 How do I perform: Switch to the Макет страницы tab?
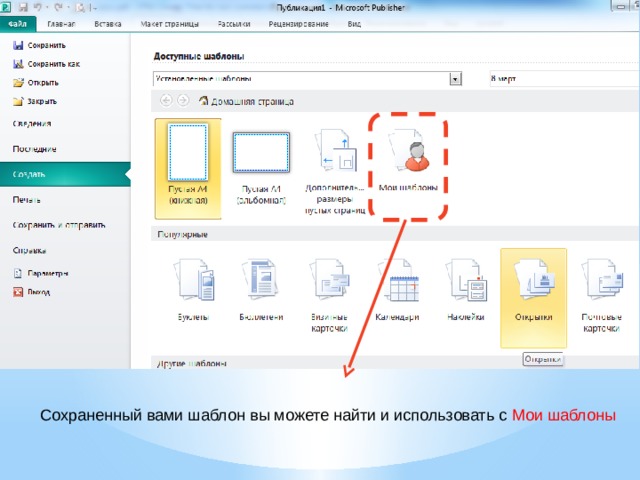coord(170,24)
